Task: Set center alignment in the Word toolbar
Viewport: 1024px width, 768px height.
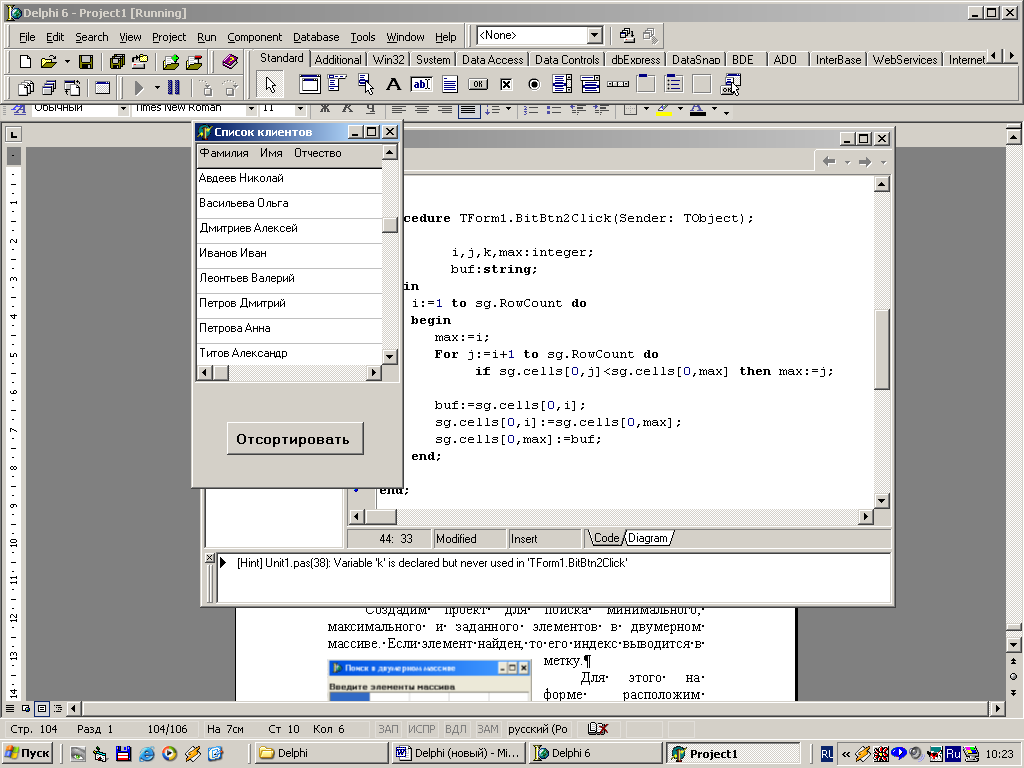Action: pyautogui.click(x=422, y=109)
